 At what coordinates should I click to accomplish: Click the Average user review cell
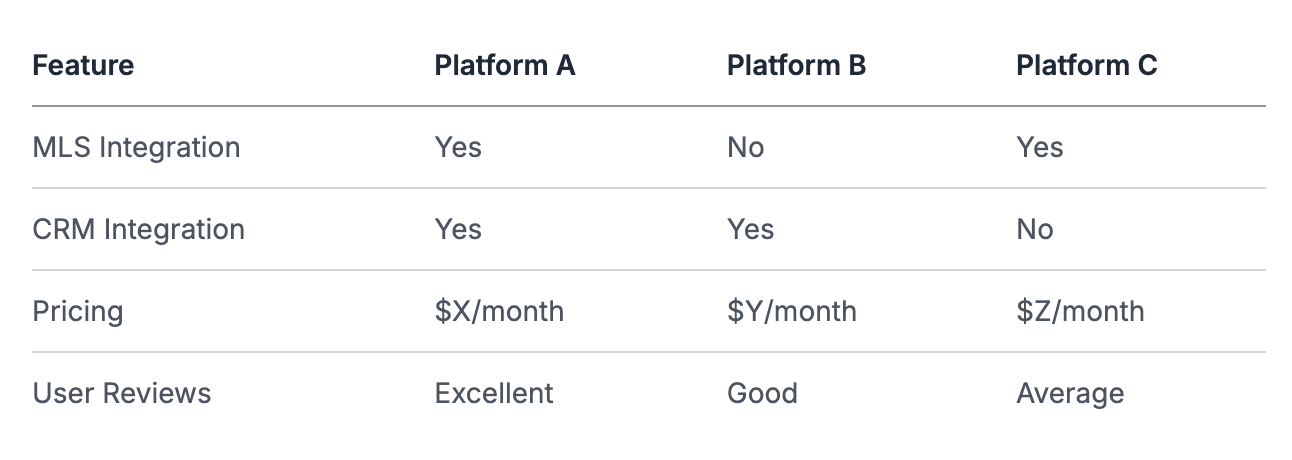tap(1070, 393)
